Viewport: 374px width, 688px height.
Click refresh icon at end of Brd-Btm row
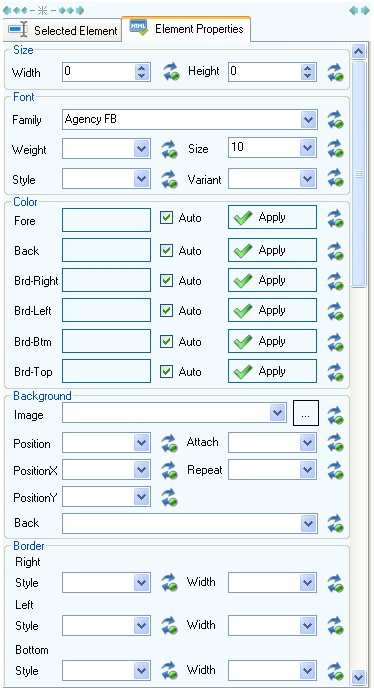click(x=335, y=342)
